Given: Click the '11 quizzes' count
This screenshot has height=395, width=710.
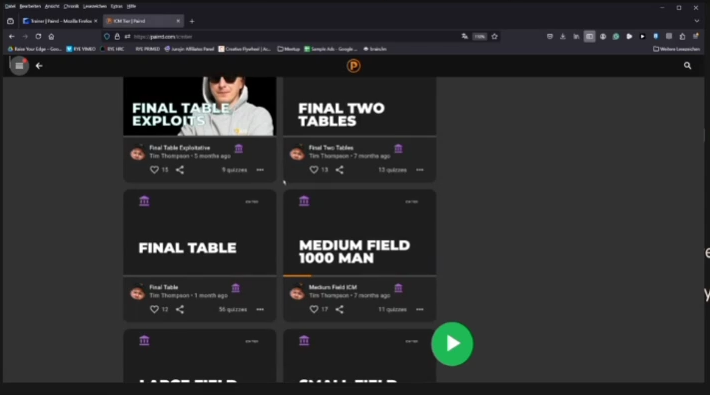Looking at the screenshot, I should tap(393, 309).
